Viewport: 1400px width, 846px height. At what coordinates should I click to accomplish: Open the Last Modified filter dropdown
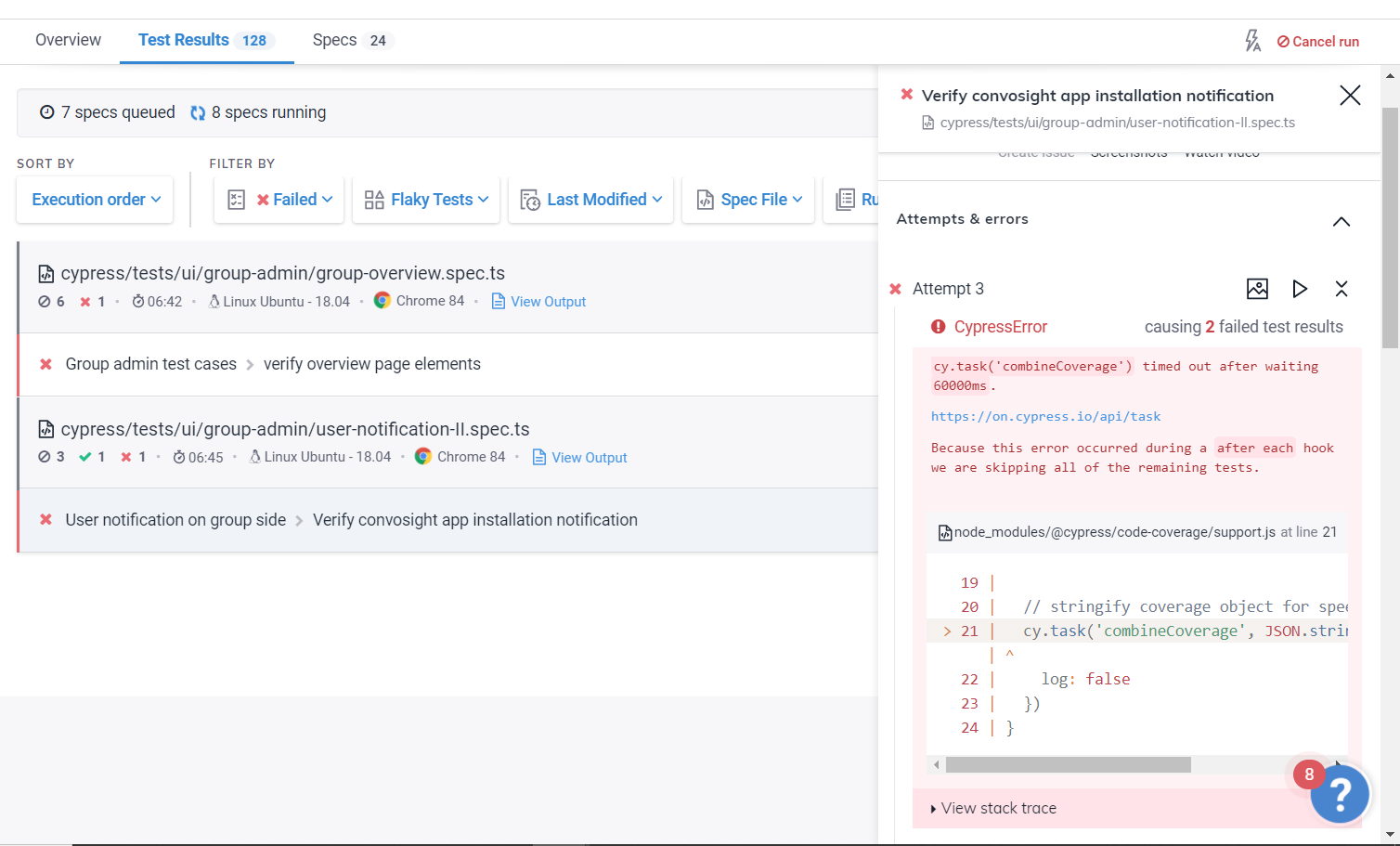point(590,199)
